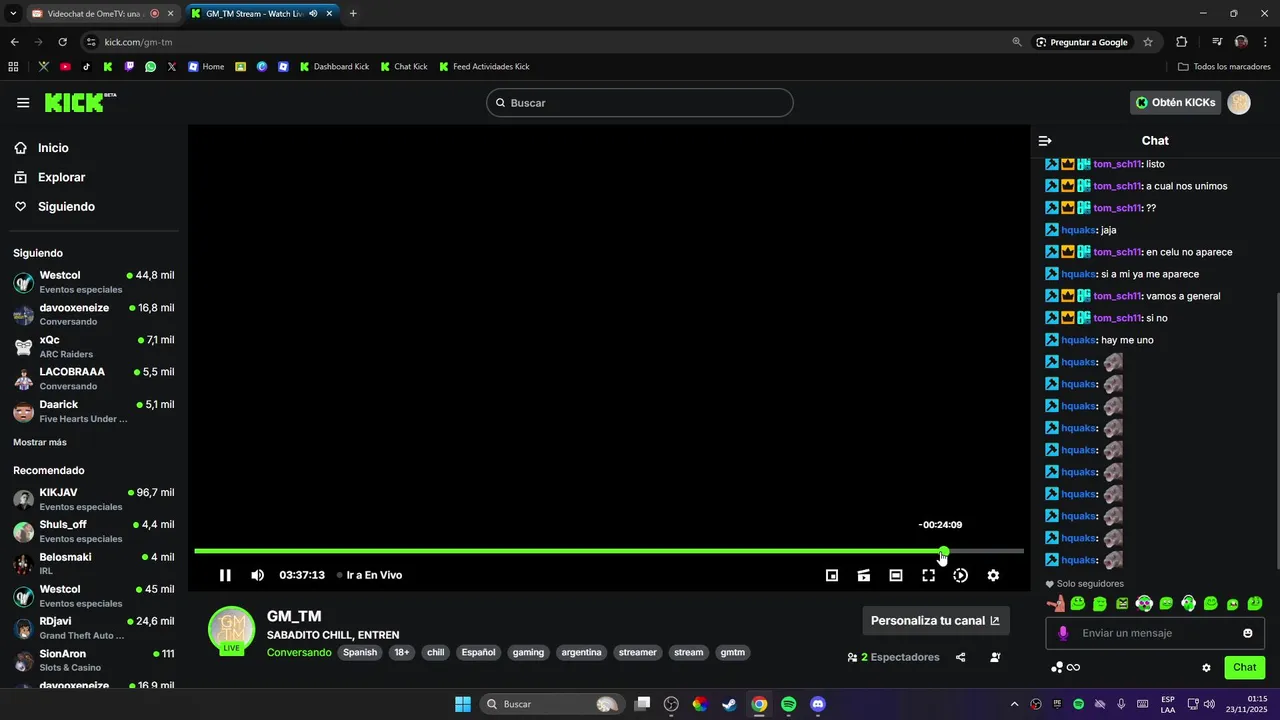This screenshot has width=1280, height=720.
Task: Click 'Obtén KICKs' button
Action: [x=1175, y=103]
